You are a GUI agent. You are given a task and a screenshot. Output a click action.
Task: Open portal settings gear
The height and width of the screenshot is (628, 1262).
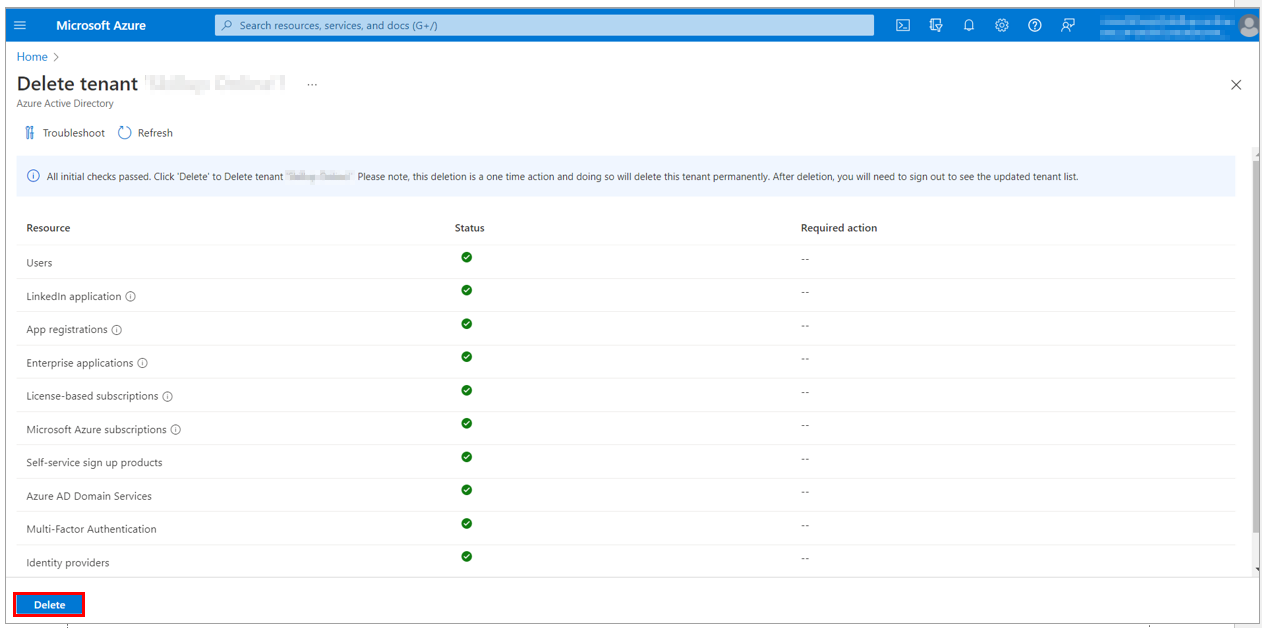coord(1002,25)
